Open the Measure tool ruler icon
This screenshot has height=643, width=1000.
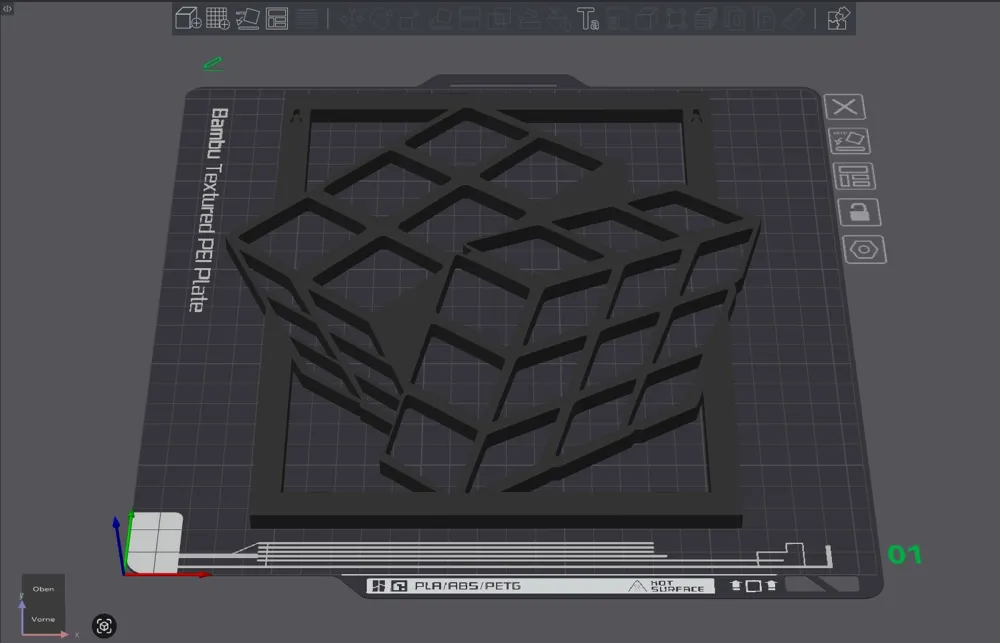click(796, 18)
